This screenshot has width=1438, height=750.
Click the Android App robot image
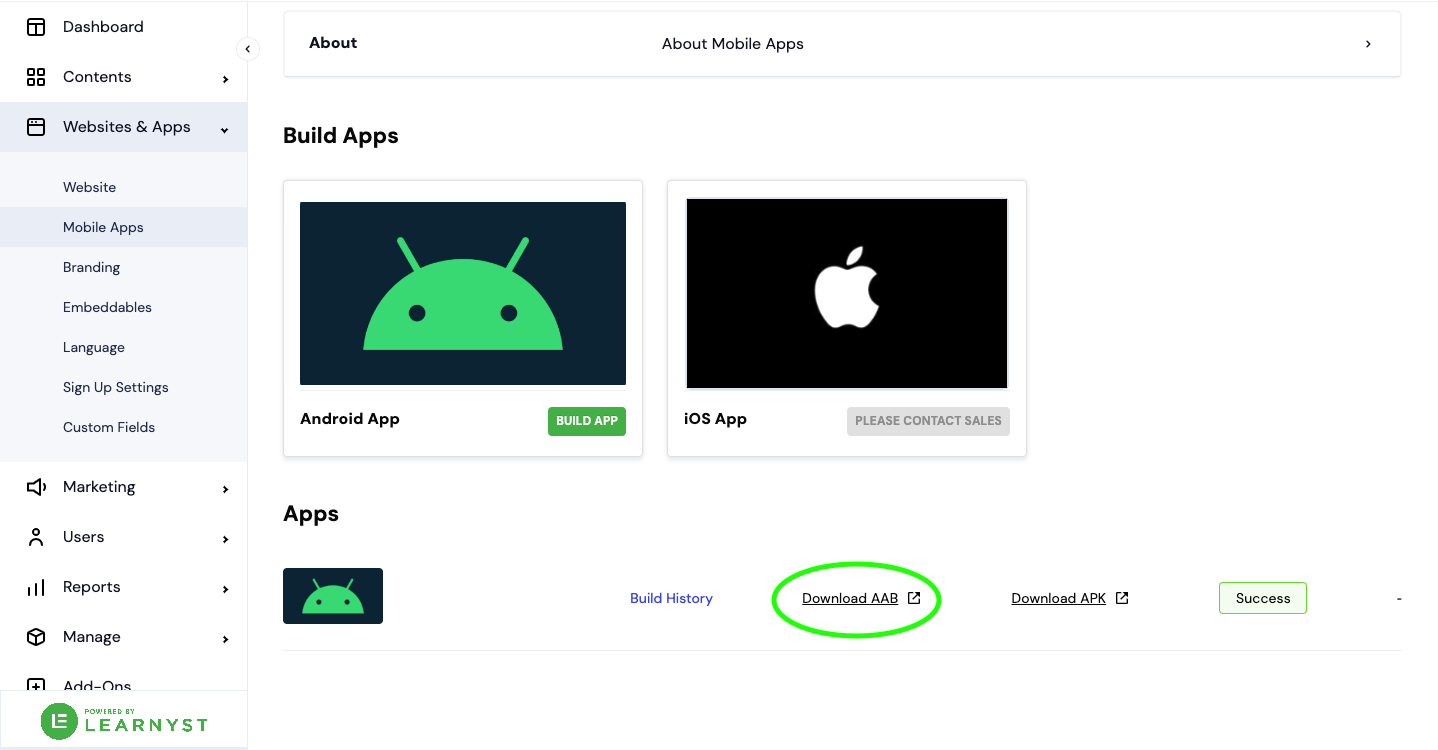[x=463, y=293]
